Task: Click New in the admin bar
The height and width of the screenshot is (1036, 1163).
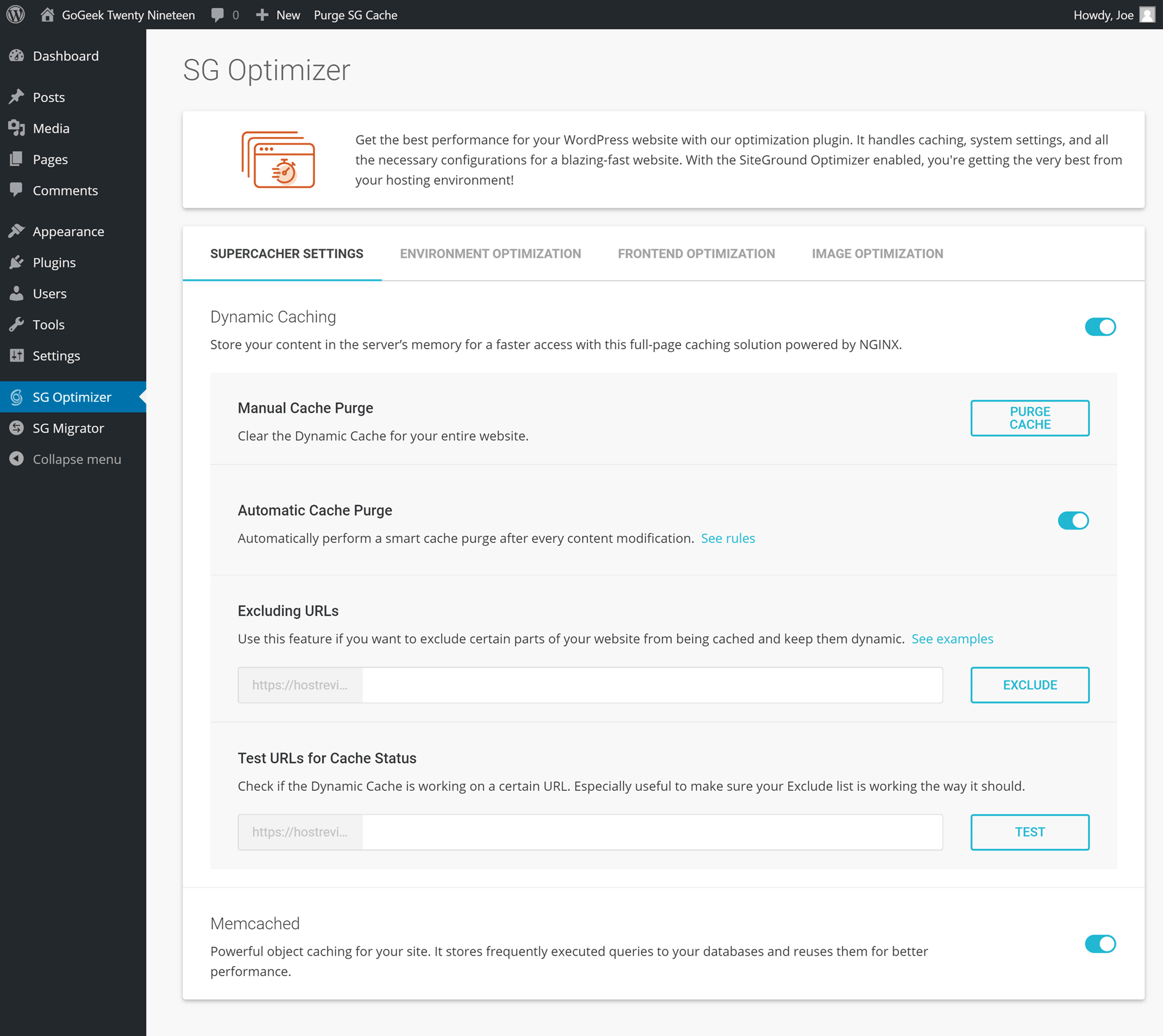Action: (x=288, y=15)
